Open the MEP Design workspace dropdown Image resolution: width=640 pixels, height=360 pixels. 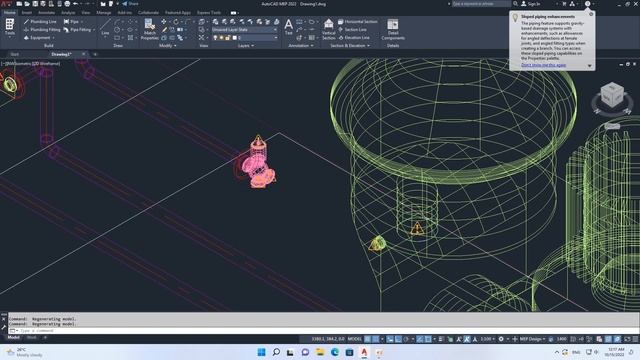532,339
